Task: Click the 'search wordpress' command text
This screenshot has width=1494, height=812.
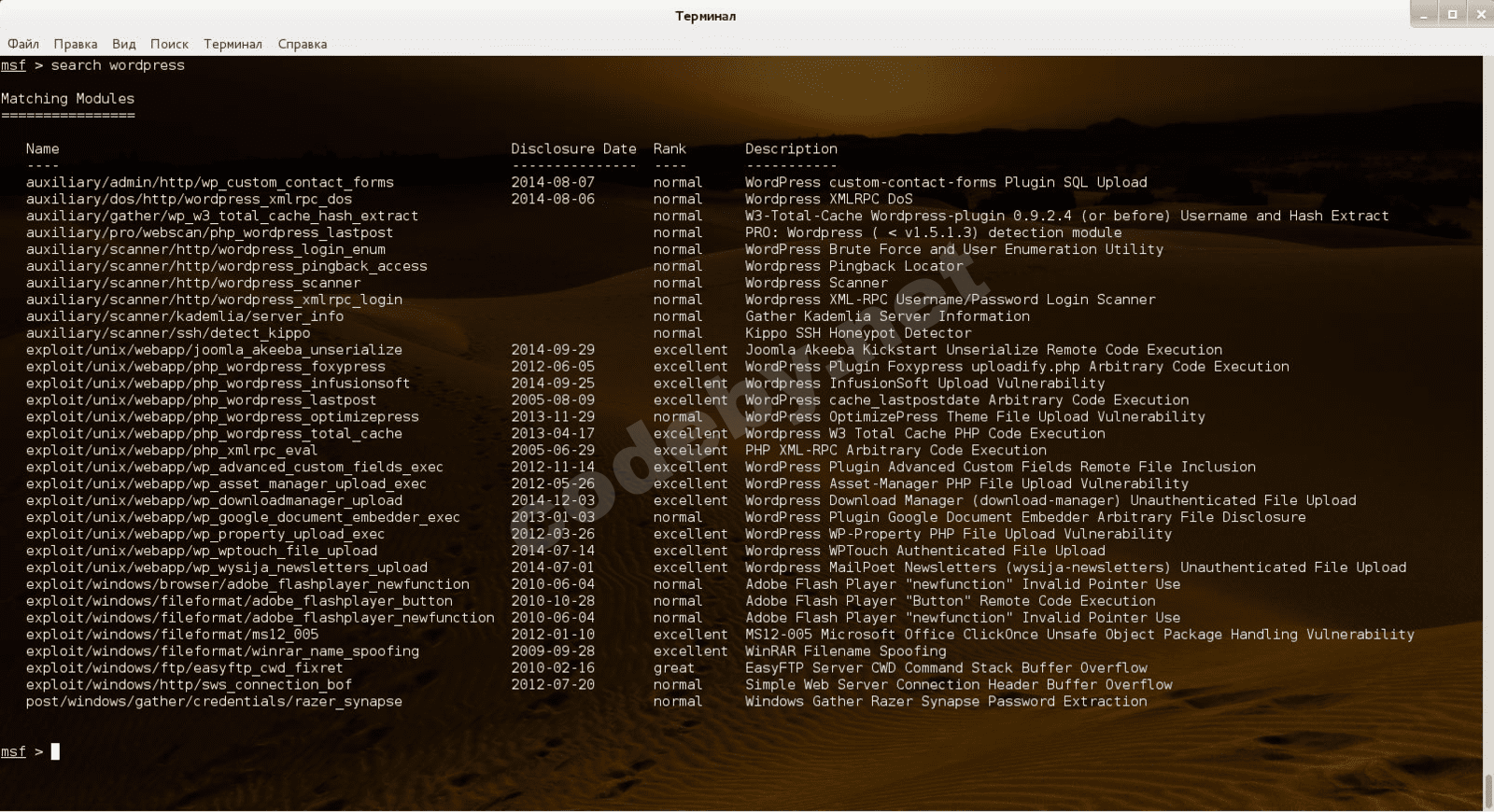Action: (x=118, y=65)
